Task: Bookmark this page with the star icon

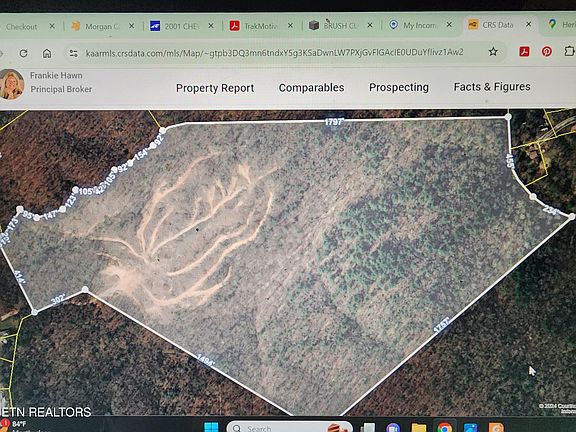Action: tap(493, 52)
